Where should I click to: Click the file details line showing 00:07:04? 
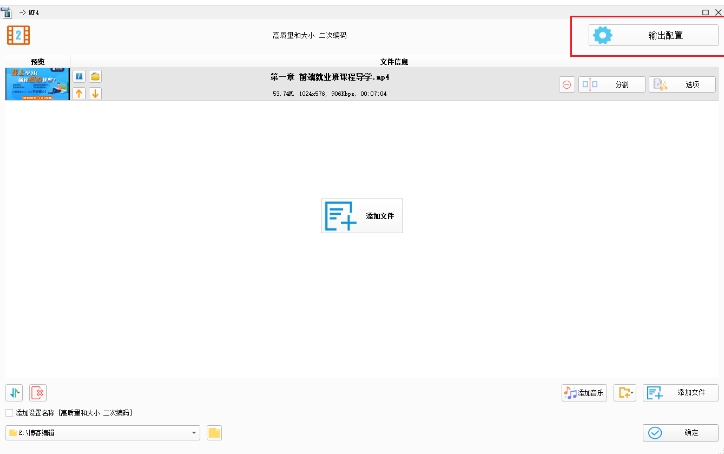pyautogui.click(x=330, y=93)
